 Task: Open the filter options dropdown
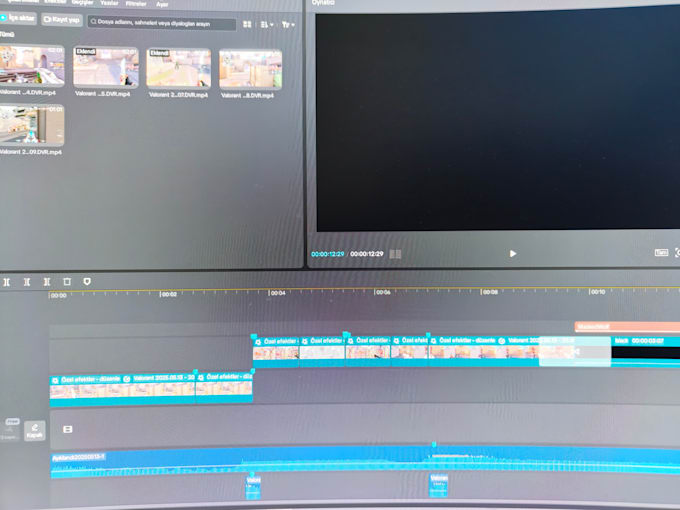pyautogui.click(x=288, y=25)
